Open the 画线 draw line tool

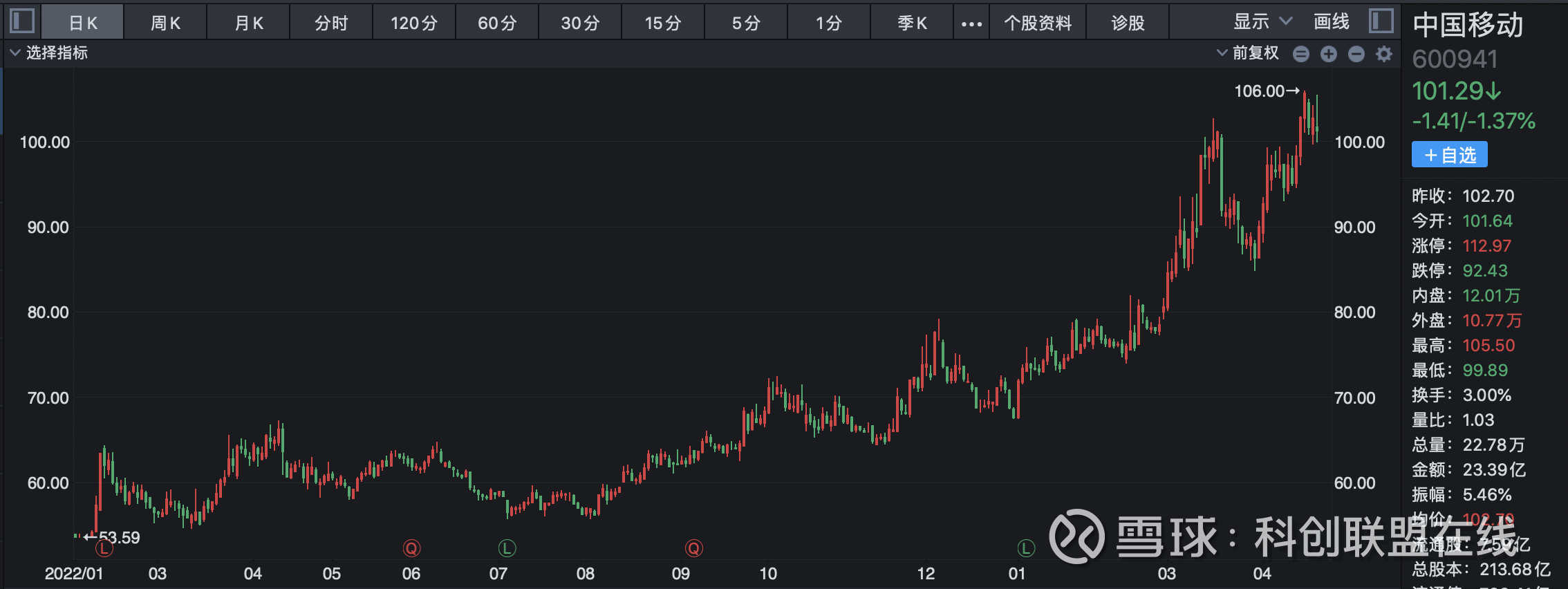point(1332,21)
